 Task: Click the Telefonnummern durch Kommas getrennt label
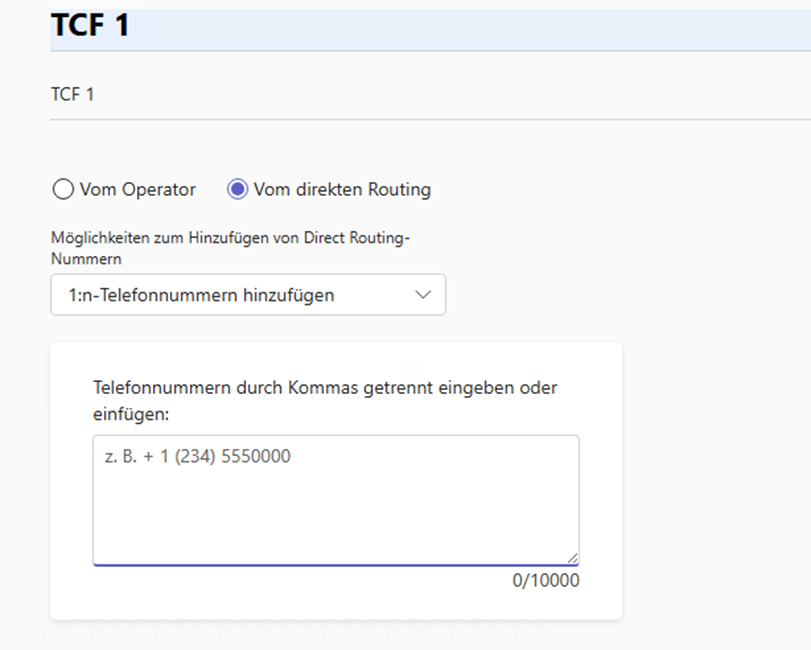325,401
